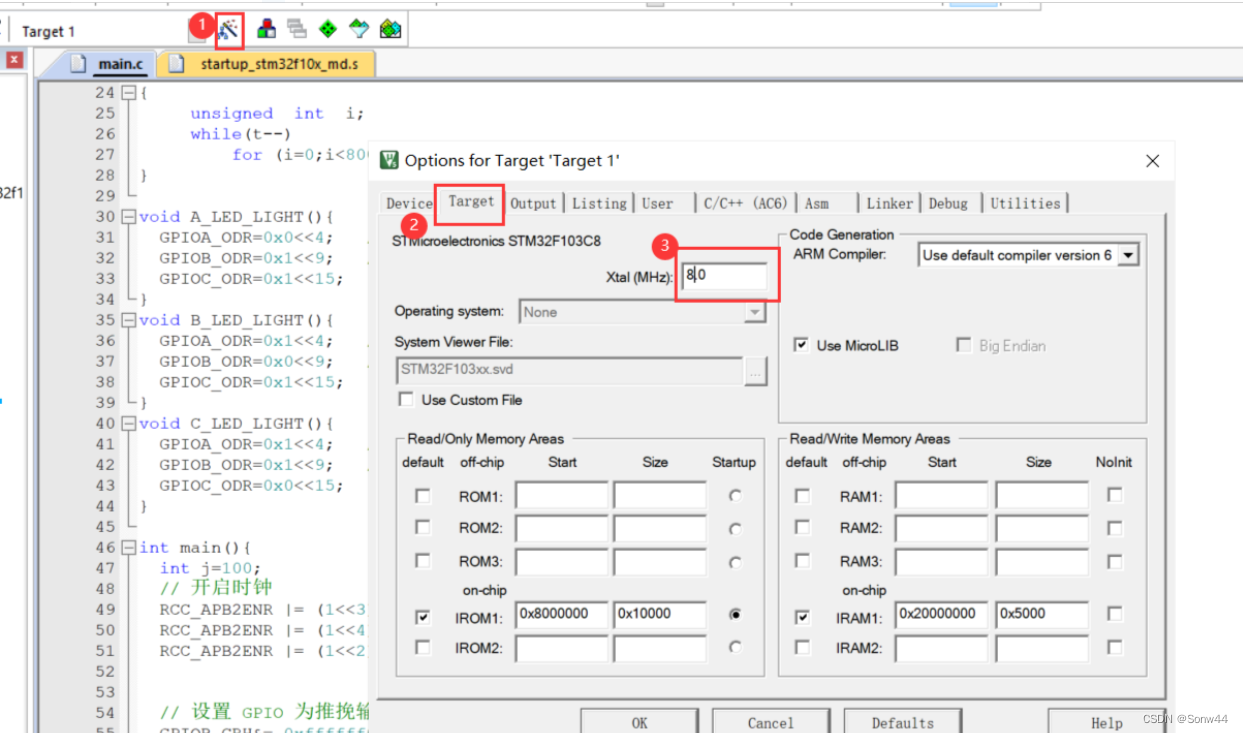The height and width of the screenshot is (733, 1243).
Task: Enable ROM1 default checkbox
Action: (423, 495)
